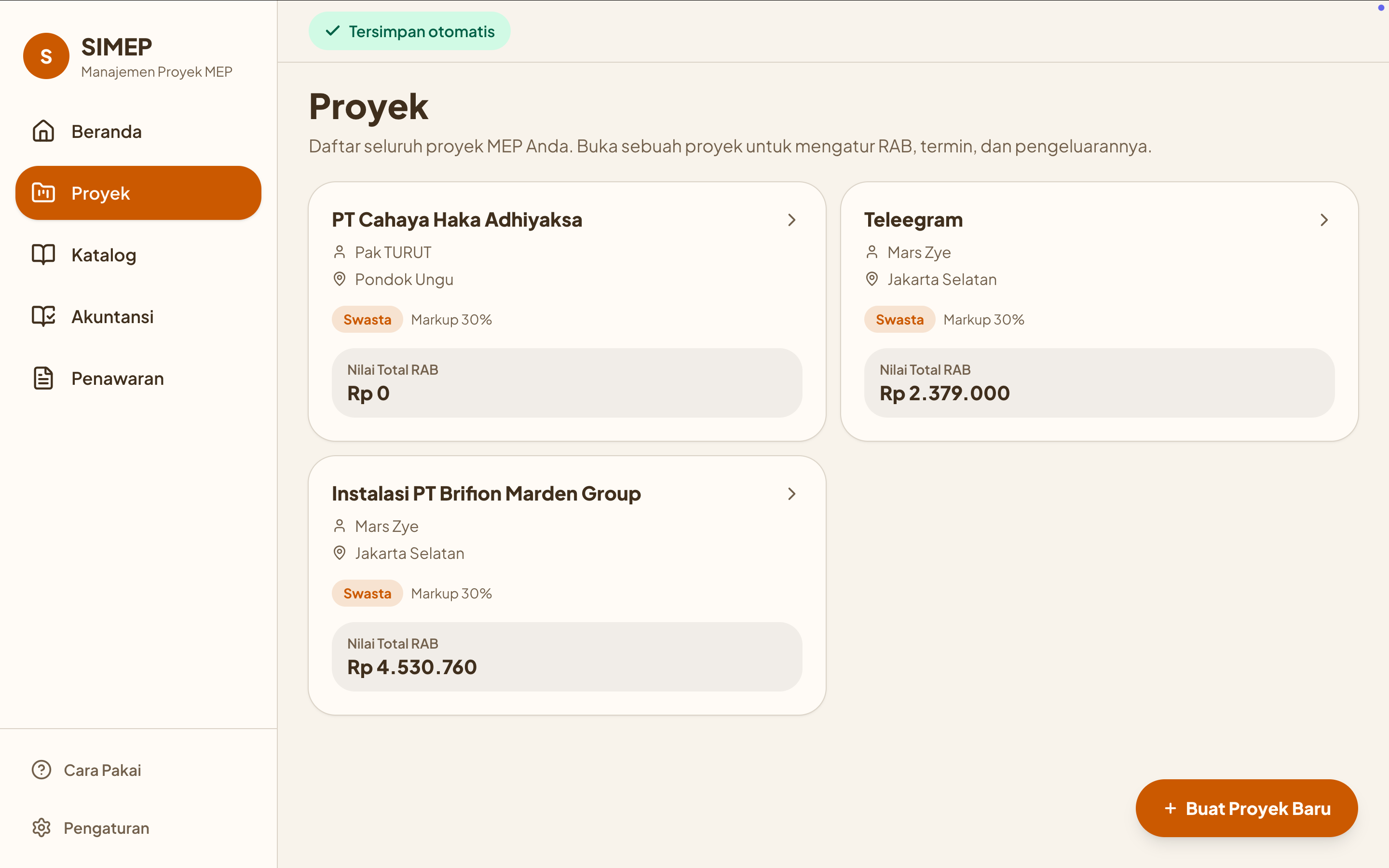Click Markup 30% on Instalasi PT Brifion card
1389x868 pixels.
point(451,593)
